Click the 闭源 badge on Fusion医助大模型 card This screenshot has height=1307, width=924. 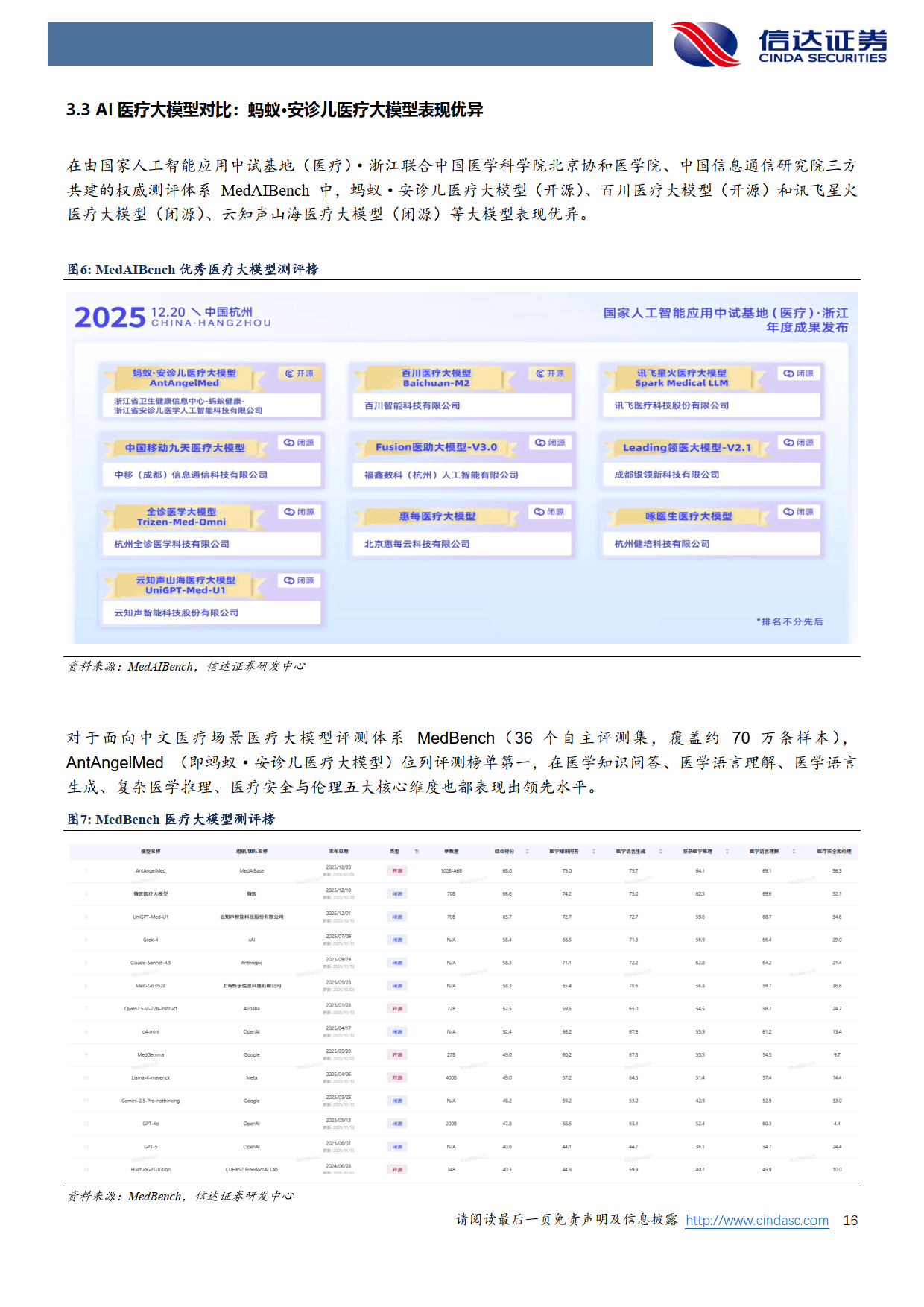coord(550,443)
